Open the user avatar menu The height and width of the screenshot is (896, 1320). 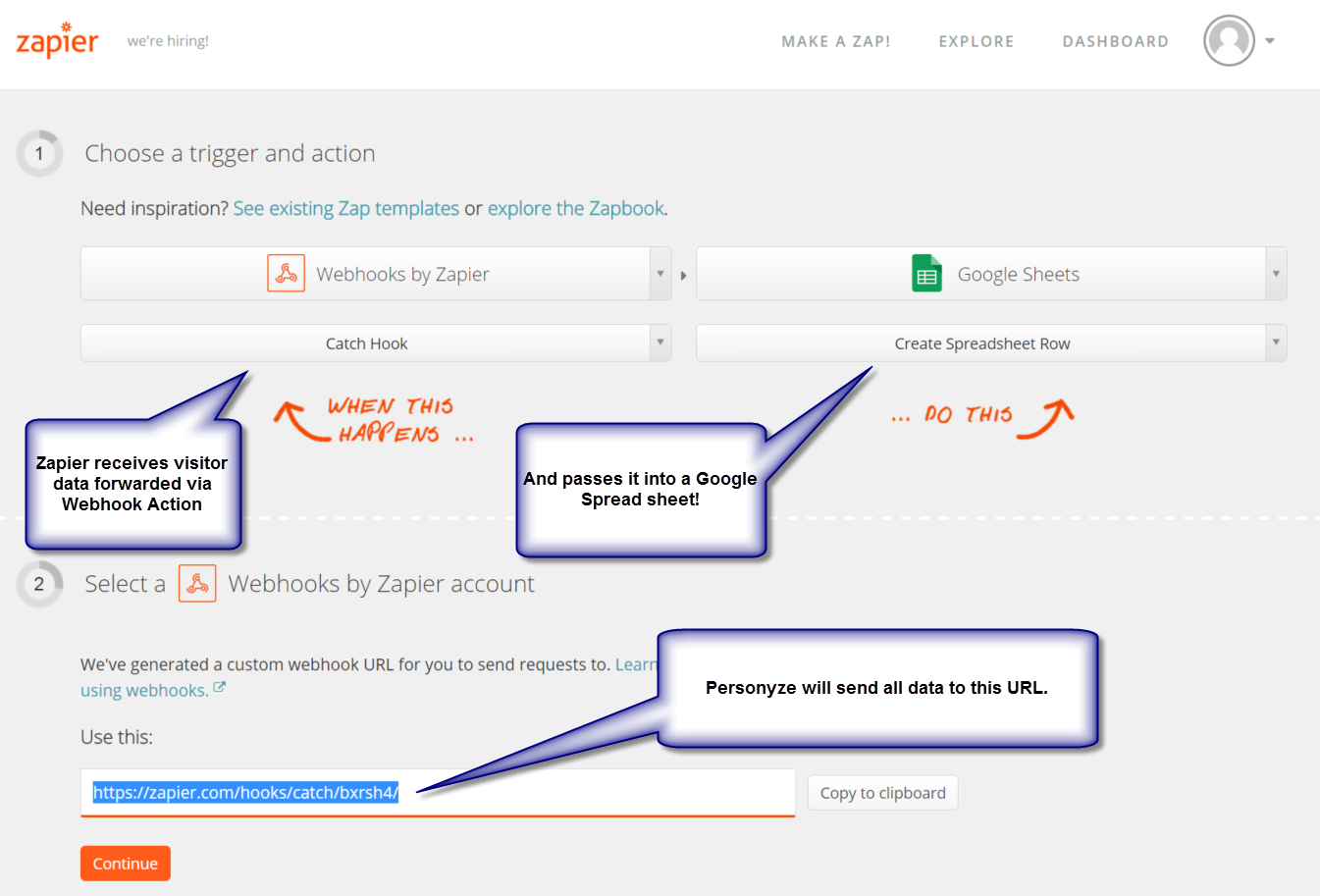click(1229, 41)
